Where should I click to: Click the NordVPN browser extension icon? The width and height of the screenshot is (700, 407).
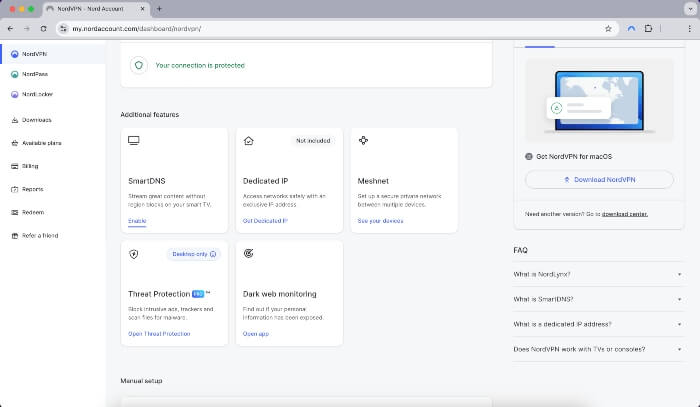[631, 29]
